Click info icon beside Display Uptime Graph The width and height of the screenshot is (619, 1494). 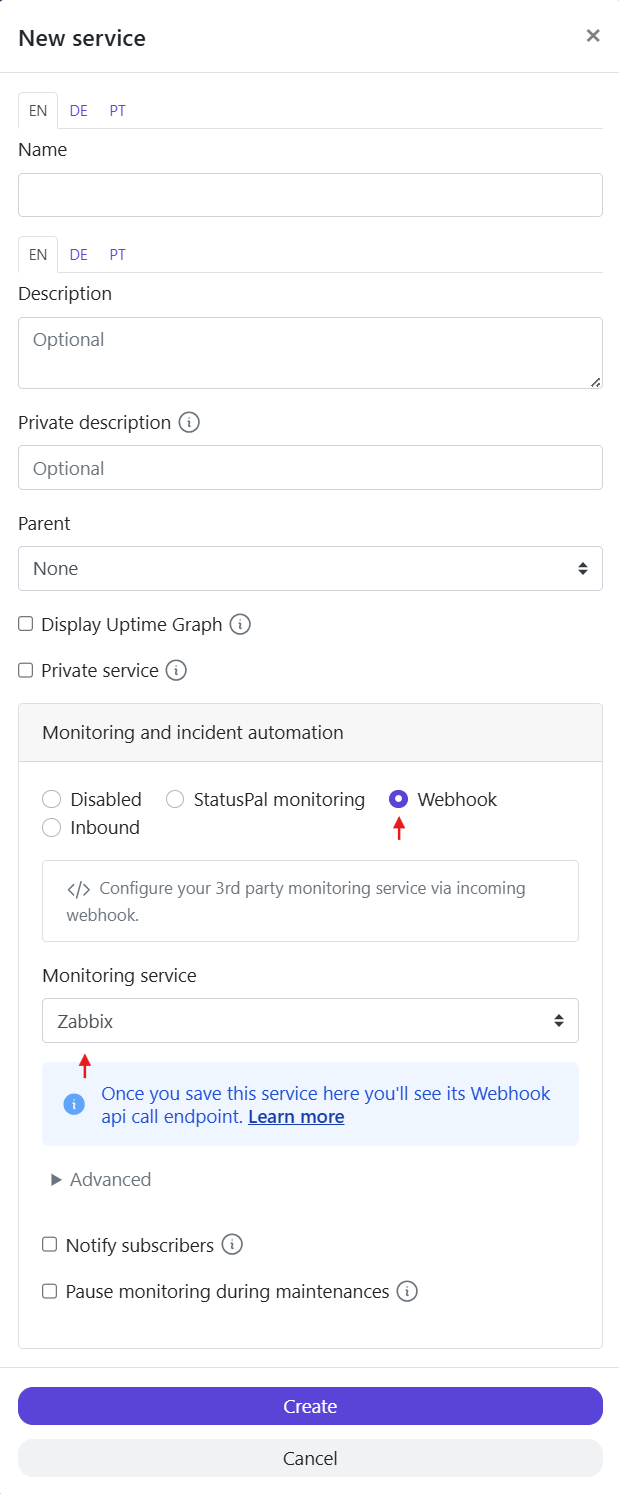[240, 624]
